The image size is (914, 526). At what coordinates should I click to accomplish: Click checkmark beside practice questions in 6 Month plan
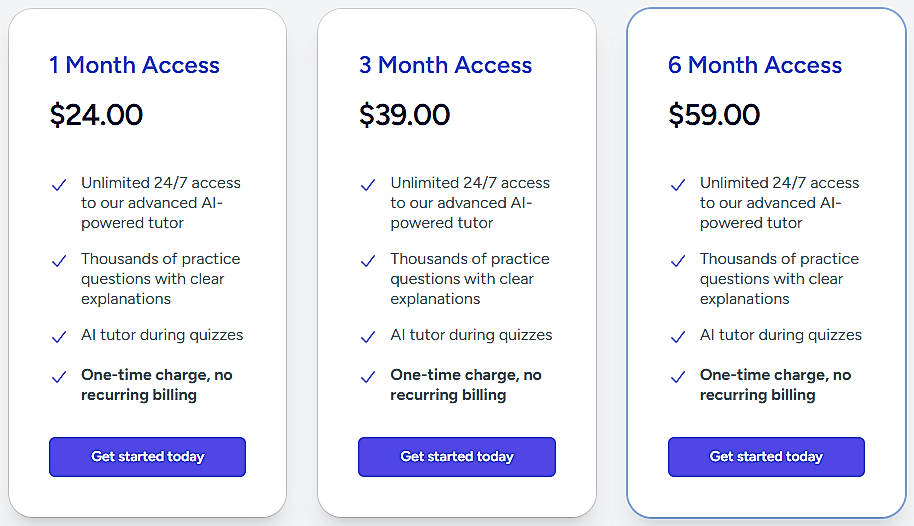pyautogui.click(x=678, y=261)
